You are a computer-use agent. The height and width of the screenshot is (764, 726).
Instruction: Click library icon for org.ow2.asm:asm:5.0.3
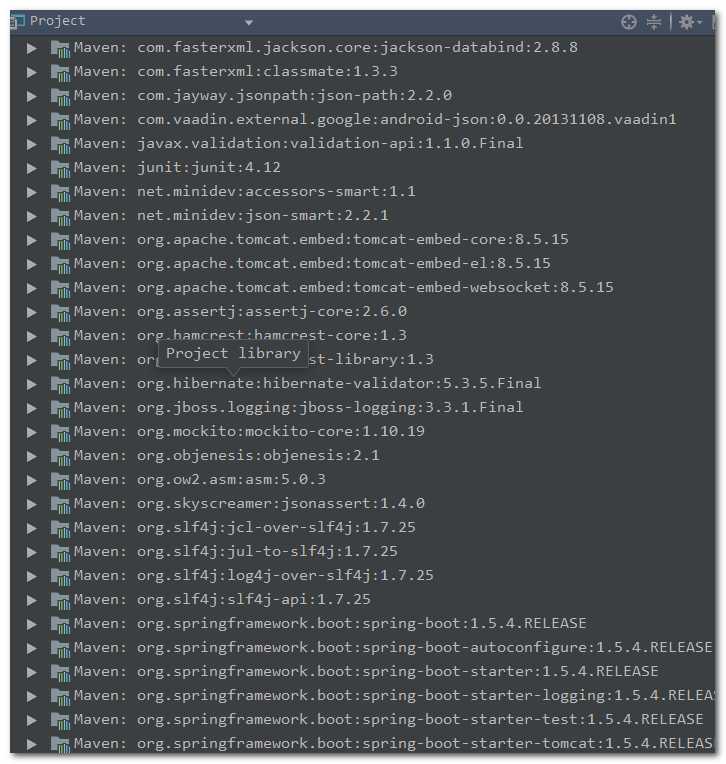click(x=60, y=480)
